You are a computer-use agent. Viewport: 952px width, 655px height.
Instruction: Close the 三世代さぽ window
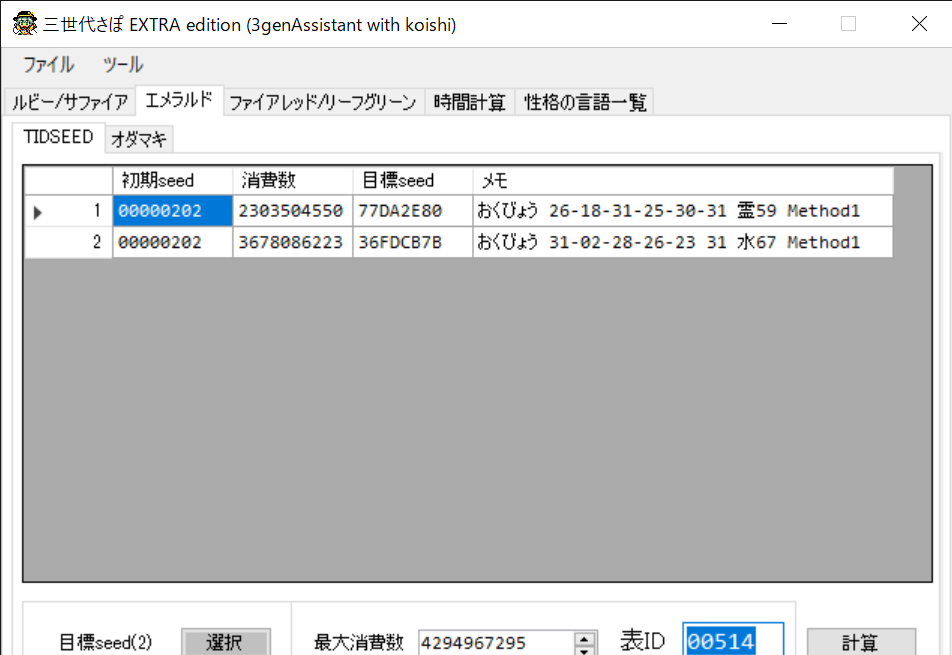919,24
